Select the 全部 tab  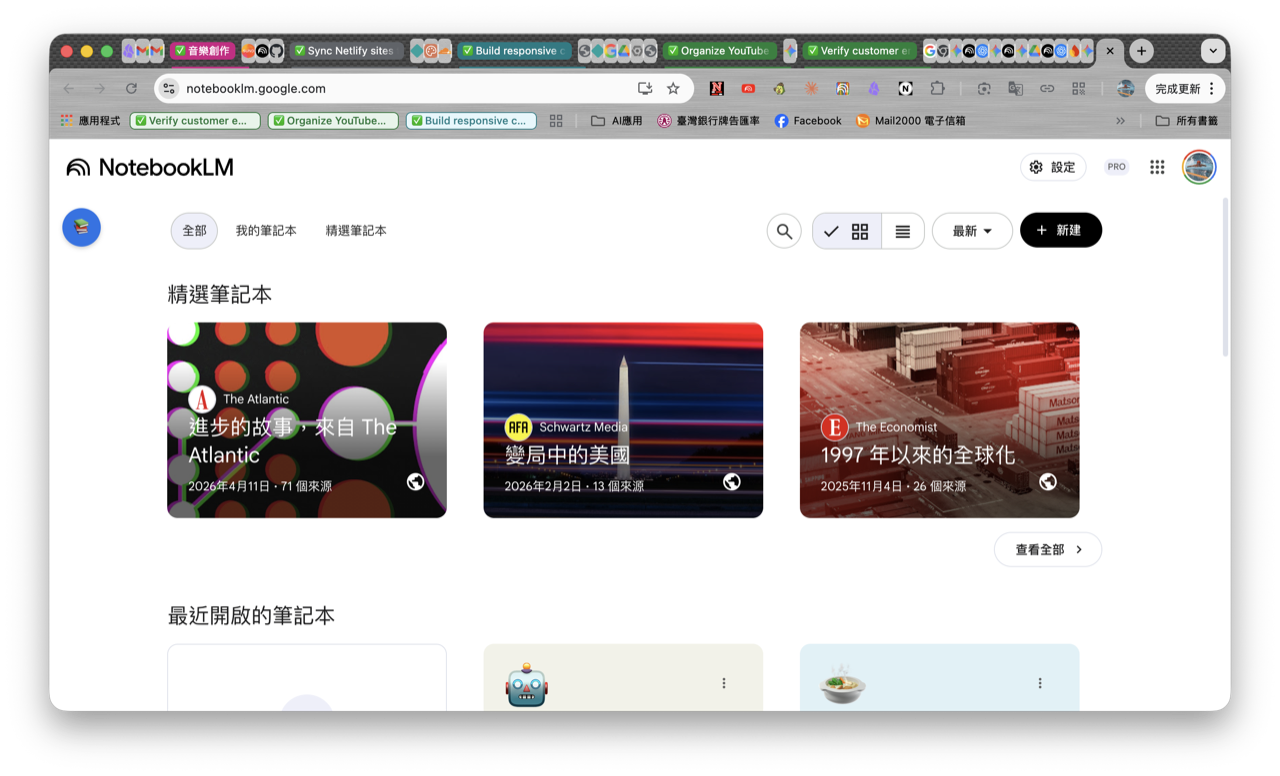(194, 230)
